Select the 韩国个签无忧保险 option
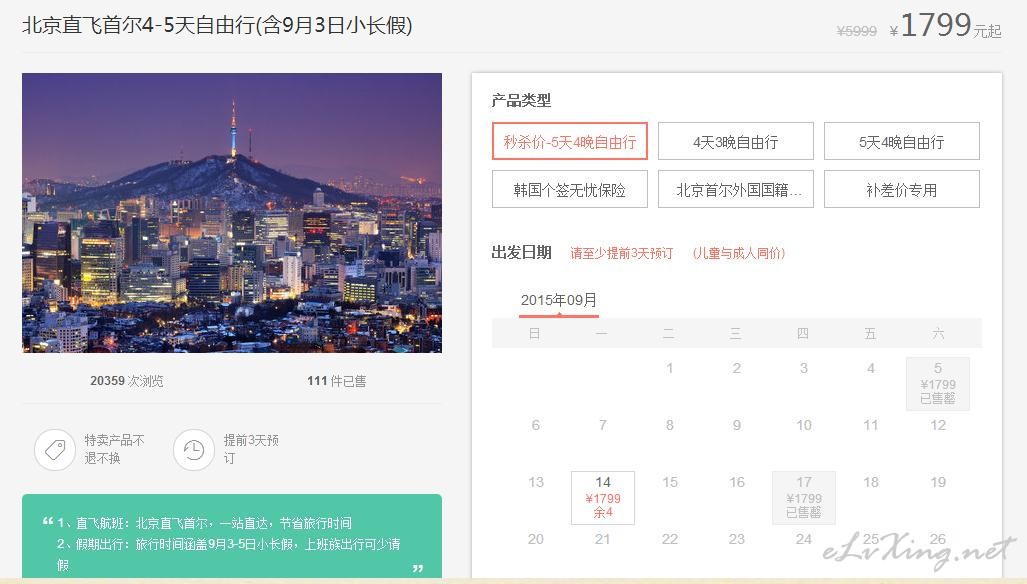This screenshot has width=1027, height=584. coord(570,189)
